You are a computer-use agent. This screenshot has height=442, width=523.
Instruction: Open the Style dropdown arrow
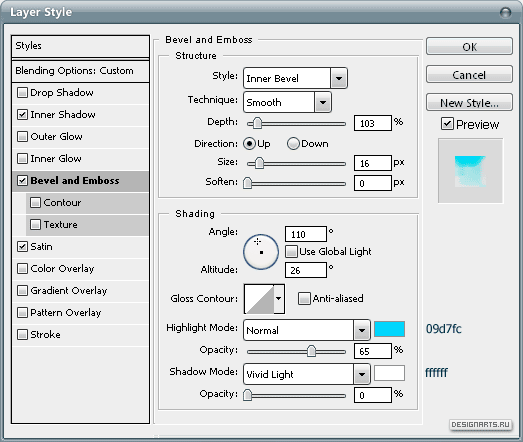point(339,78)
